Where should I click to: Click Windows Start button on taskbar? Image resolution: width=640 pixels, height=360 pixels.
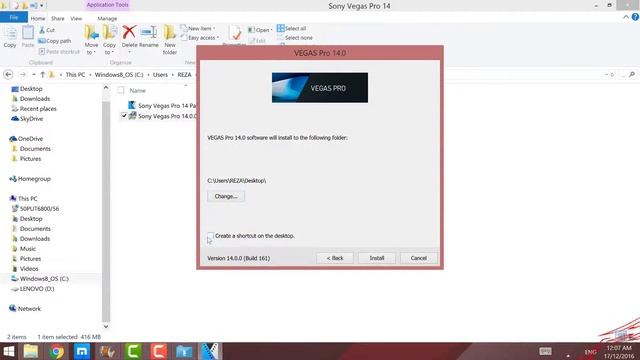9,351
